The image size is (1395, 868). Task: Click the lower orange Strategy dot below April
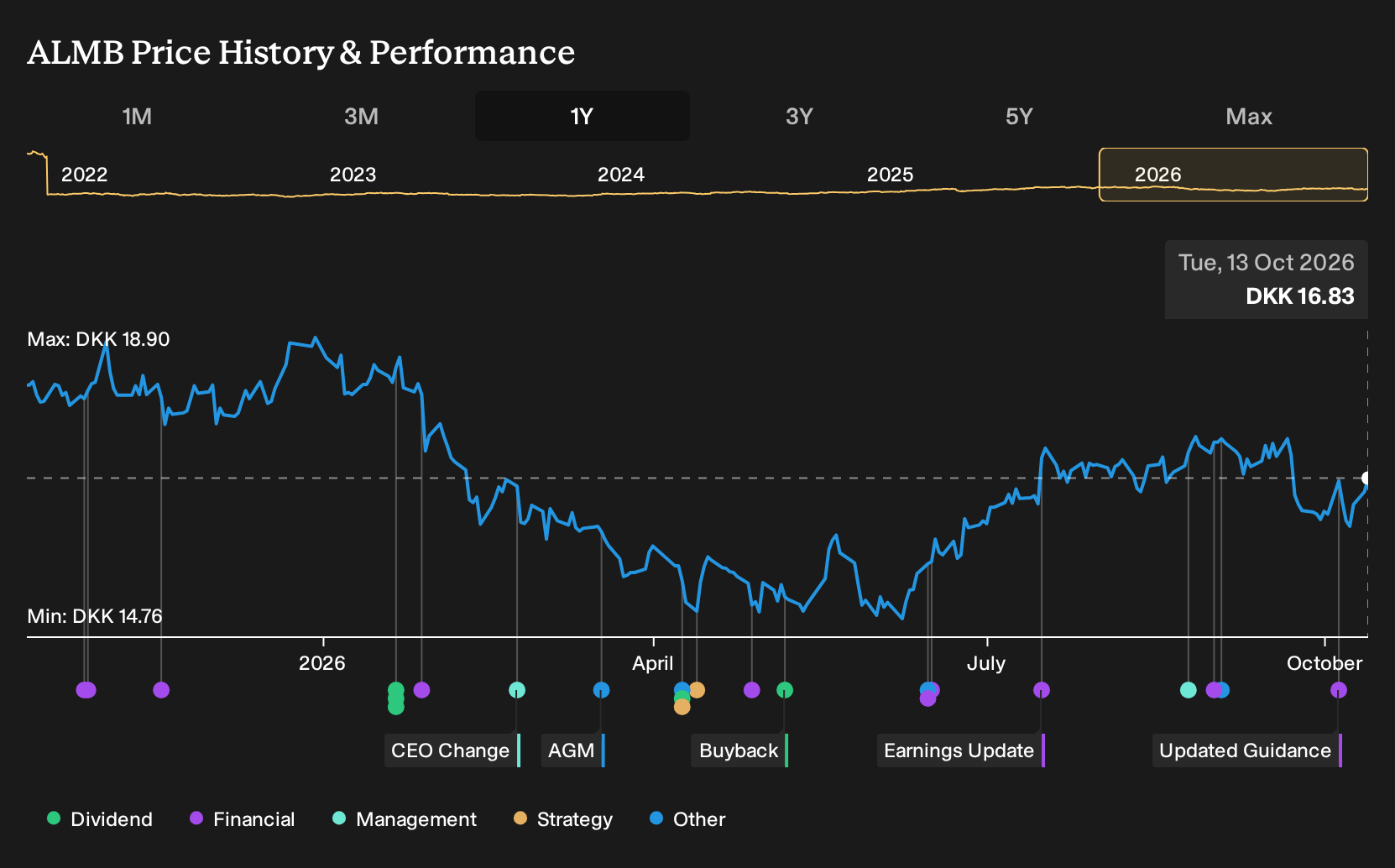point(682,707)
